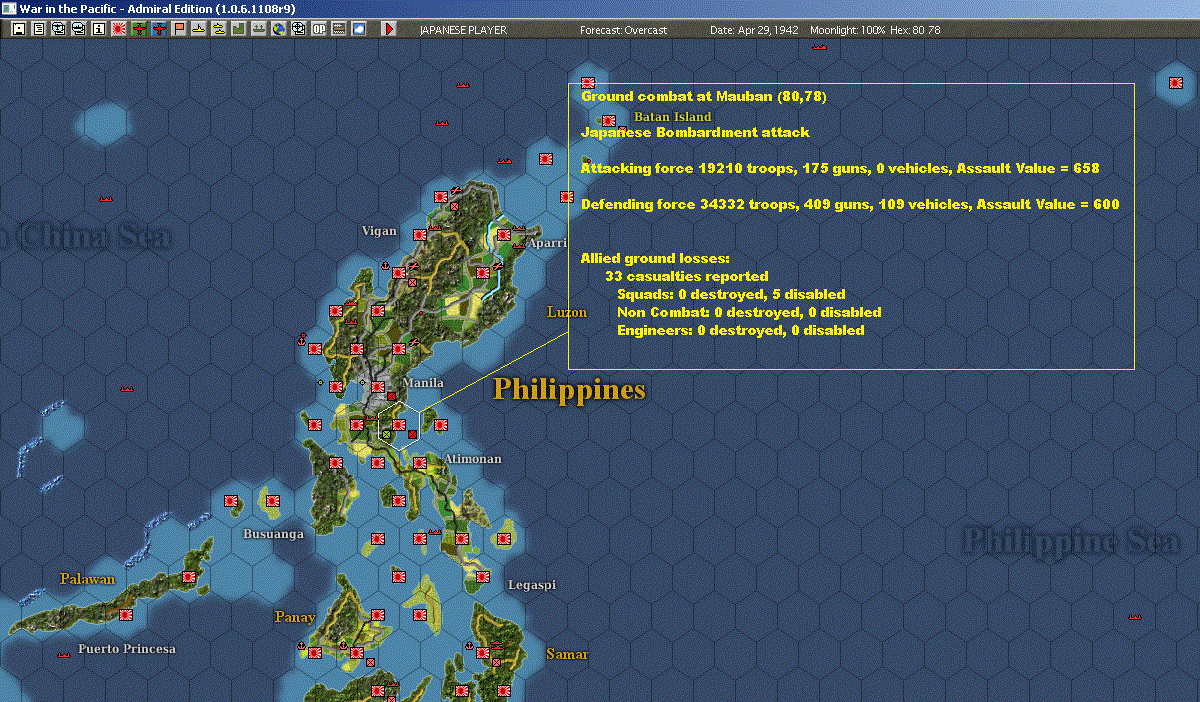Click the highlighted Mauban hex outline
This screenshot has width=1200, height=702.
(x=398, y=425)
